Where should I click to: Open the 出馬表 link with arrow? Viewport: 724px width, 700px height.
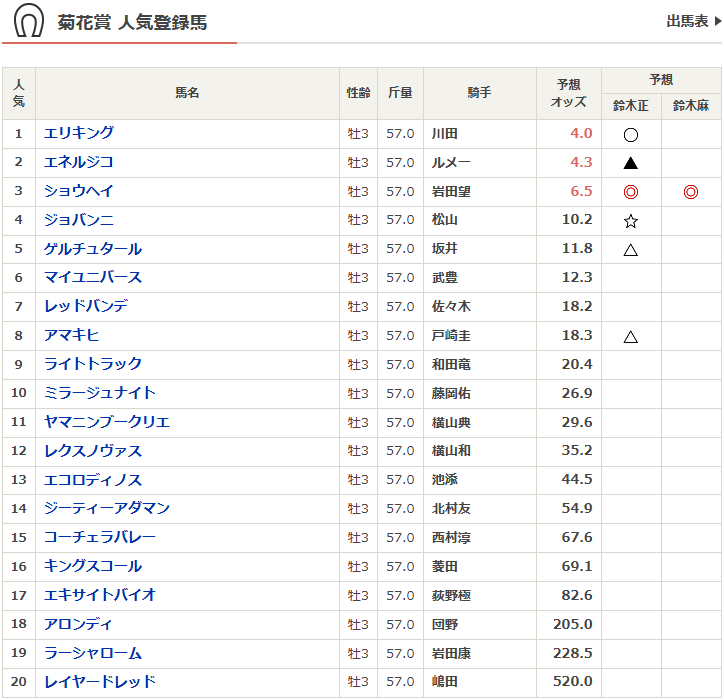(x=693, y=21)
